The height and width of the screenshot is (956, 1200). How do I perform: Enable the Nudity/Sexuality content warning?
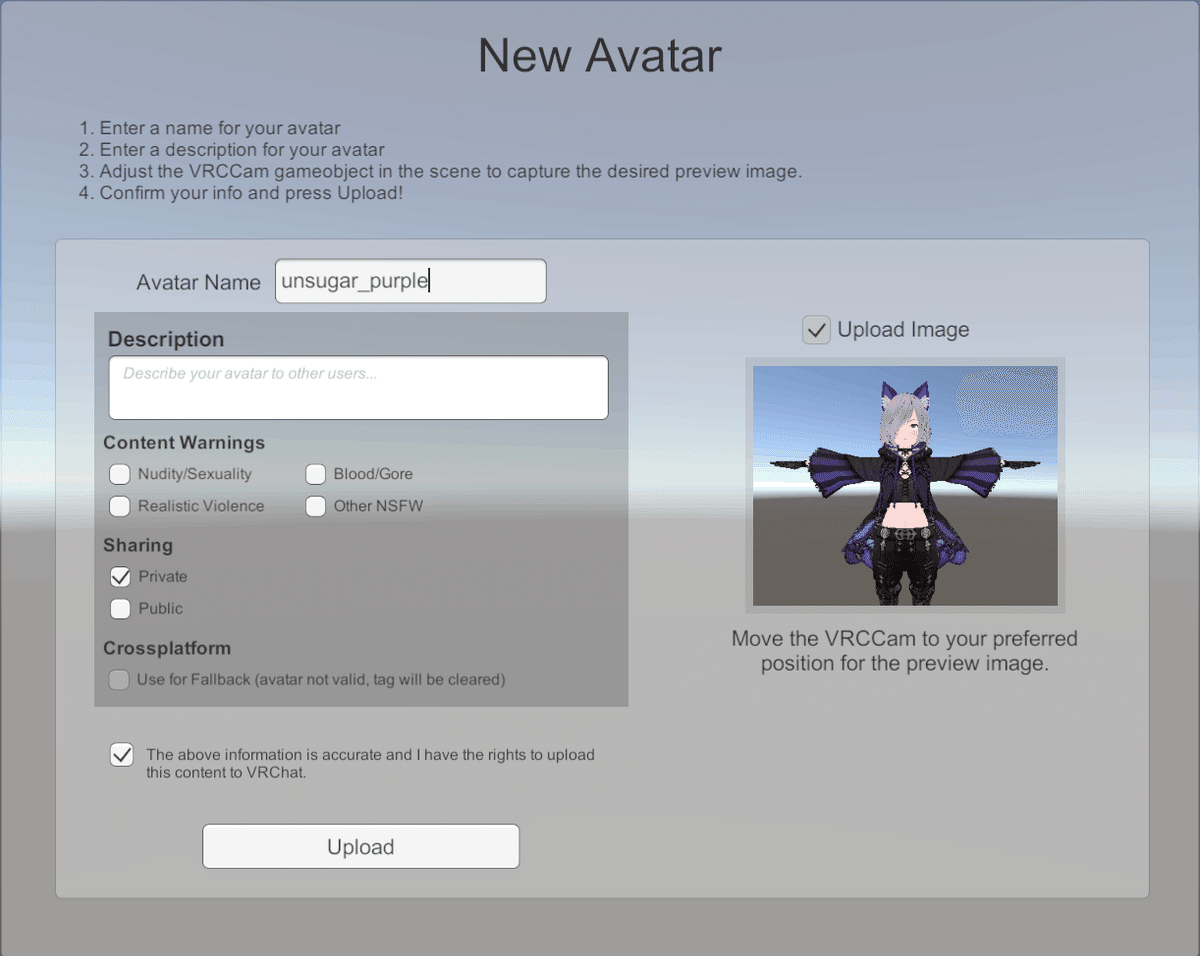[x=119, y=474]
